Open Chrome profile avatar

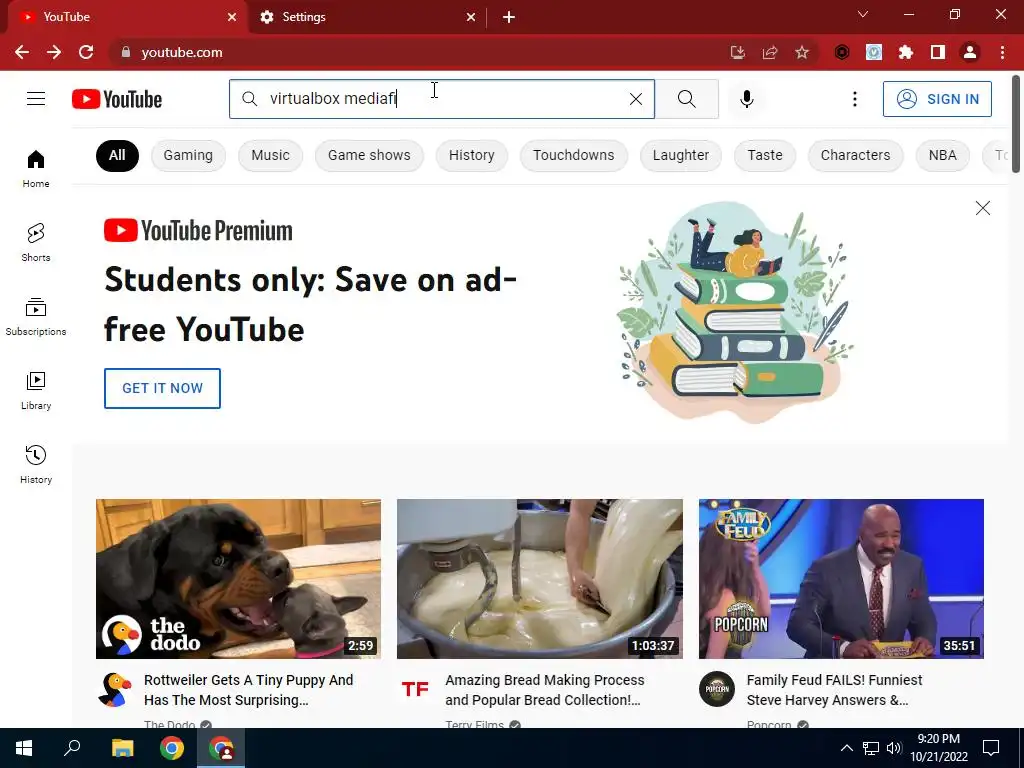[x=970, y=52]
